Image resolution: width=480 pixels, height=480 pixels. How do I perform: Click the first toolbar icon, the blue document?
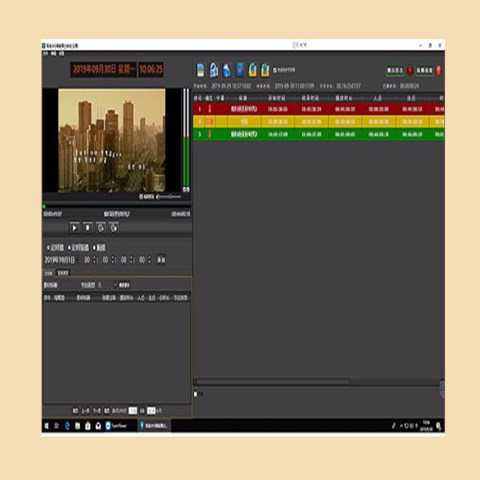click(x=201, y=70)
